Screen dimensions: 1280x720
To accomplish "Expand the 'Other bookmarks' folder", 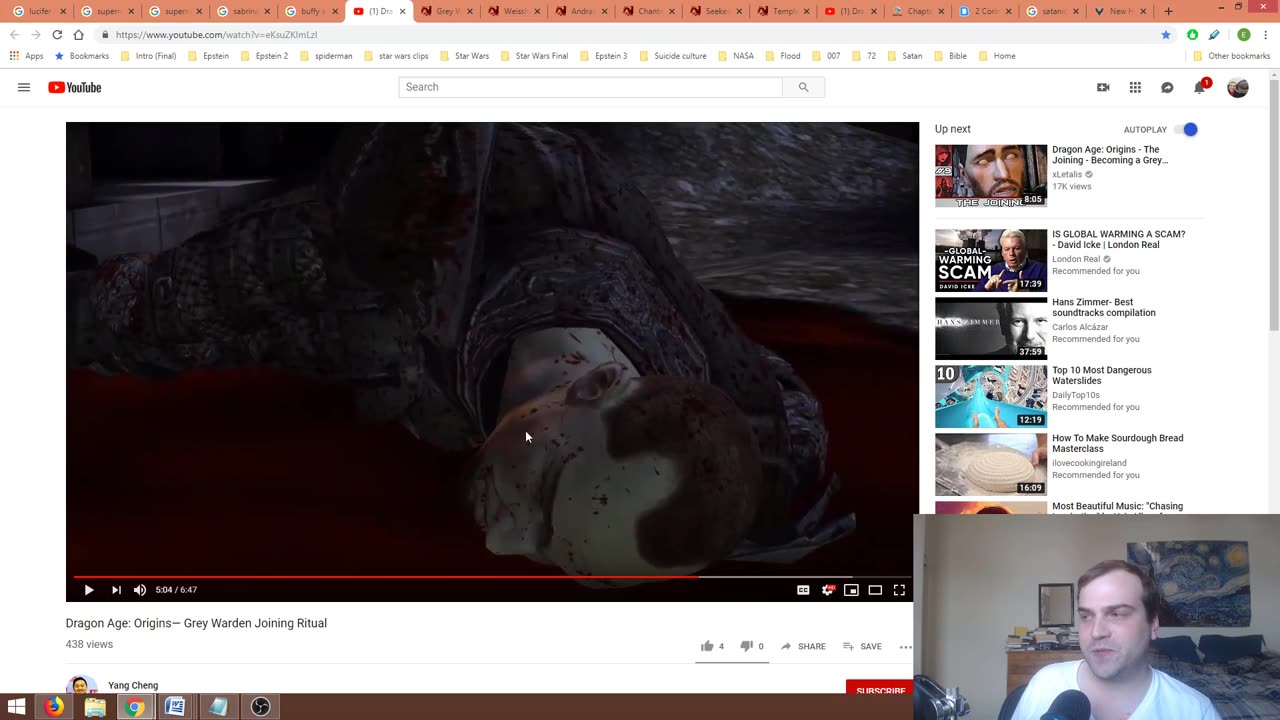I will pyautogui.click(x=1231, y=56).
